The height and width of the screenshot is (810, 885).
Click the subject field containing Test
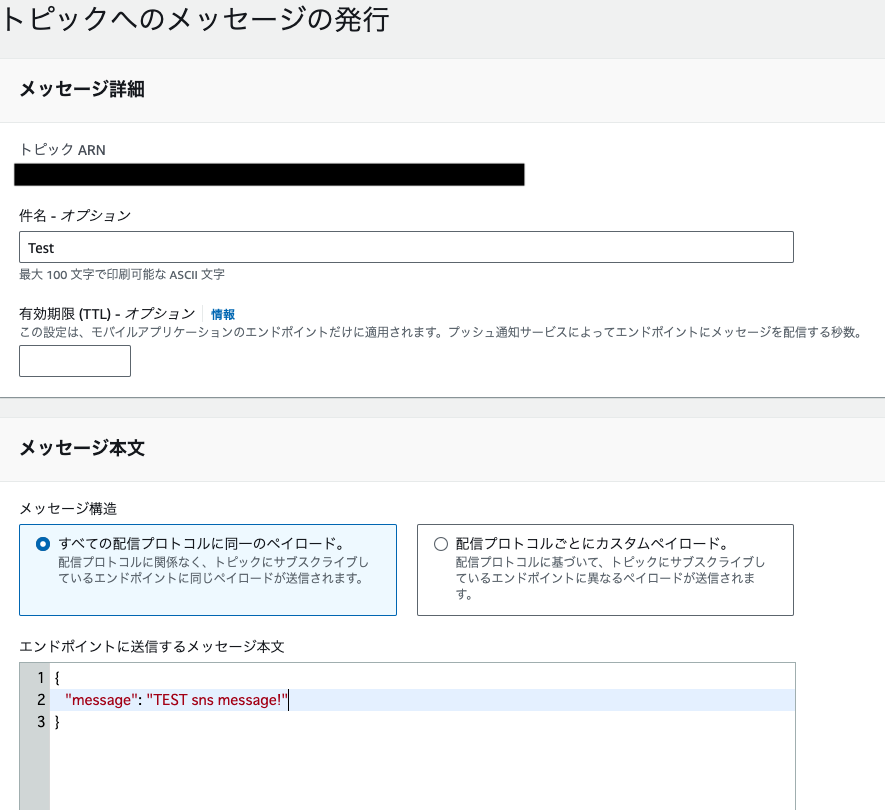pyautogui.click(x=406, y=247)
